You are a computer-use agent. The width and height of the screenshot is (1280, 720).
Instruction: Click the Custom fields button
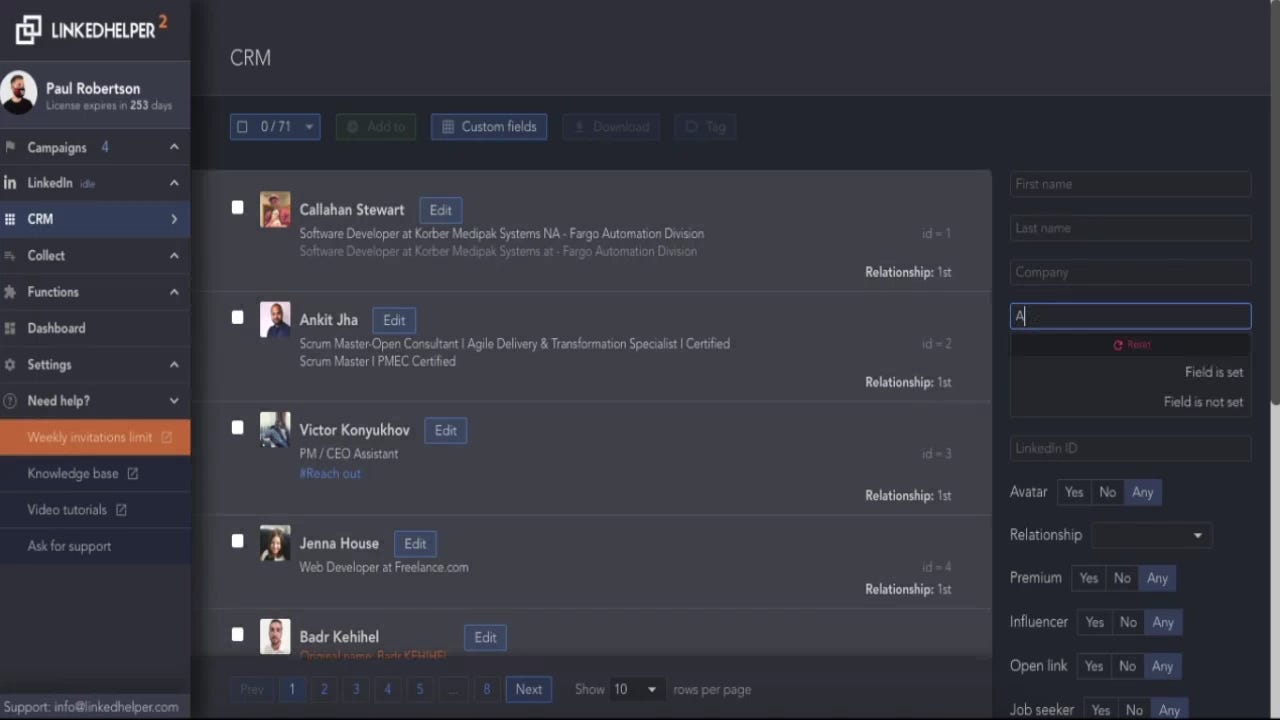pos(489,127)
